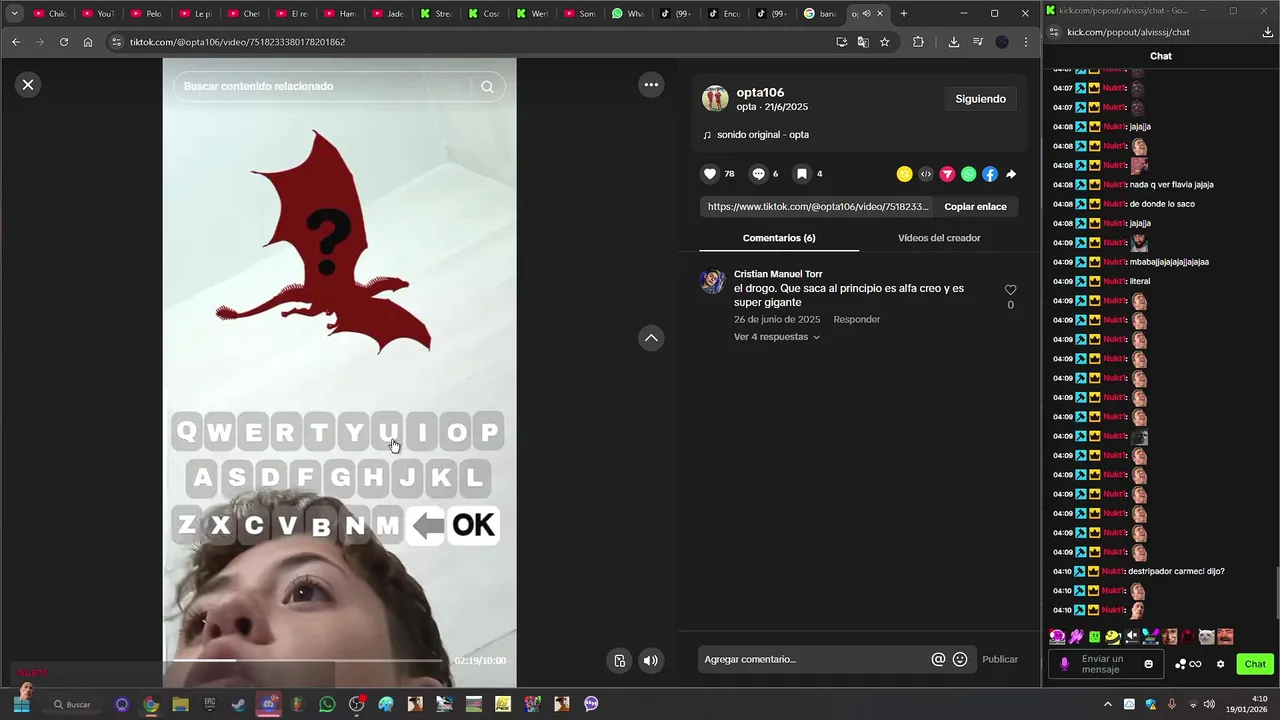Open opta106 profile avatar
This screenshot has height=720, width=1280.
click(x=715, y=98)
